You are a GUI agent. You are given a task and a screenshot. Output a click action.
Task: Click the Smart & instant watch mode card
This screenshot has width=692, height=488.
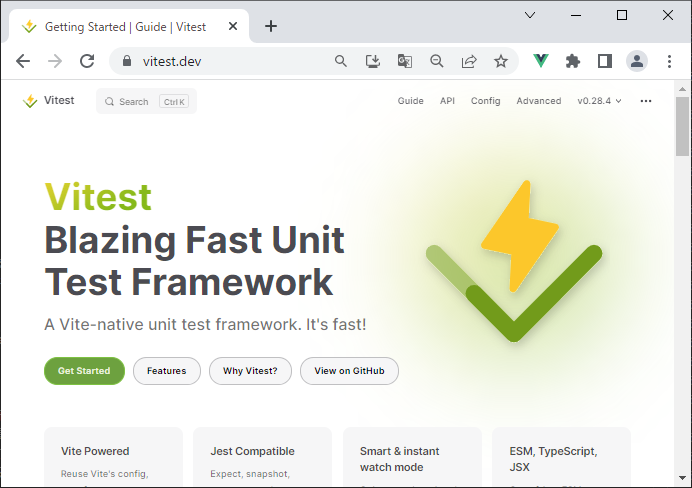pyautogui.click(x=412, y=457)
